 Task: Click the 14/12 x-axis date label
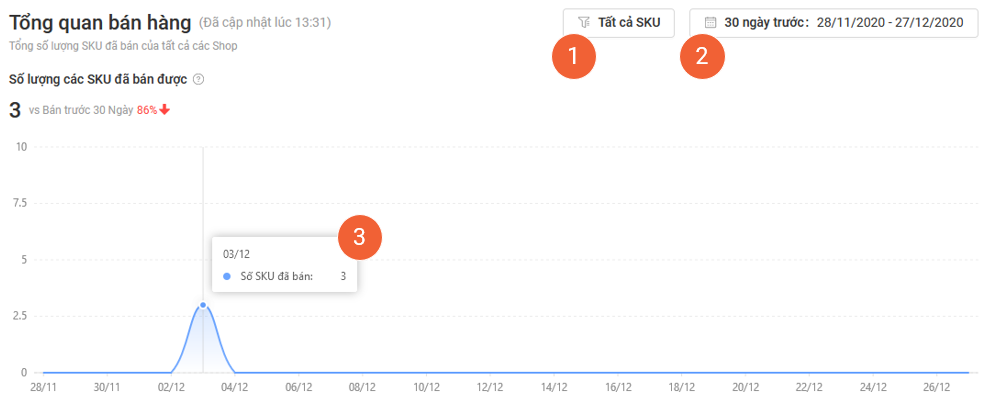click(554, 387)
